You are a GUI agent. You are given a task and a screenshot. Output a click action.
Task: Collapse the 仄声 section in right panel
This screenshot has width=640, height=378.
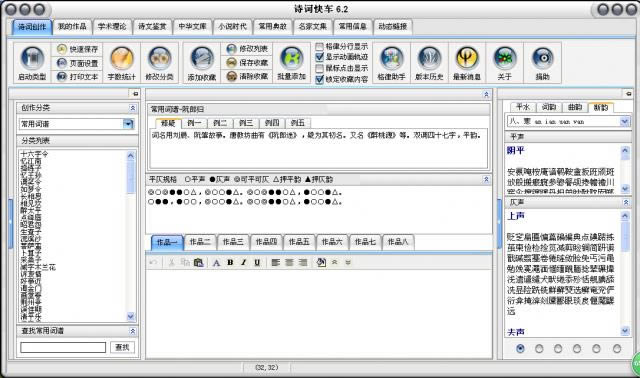point(626,202)
